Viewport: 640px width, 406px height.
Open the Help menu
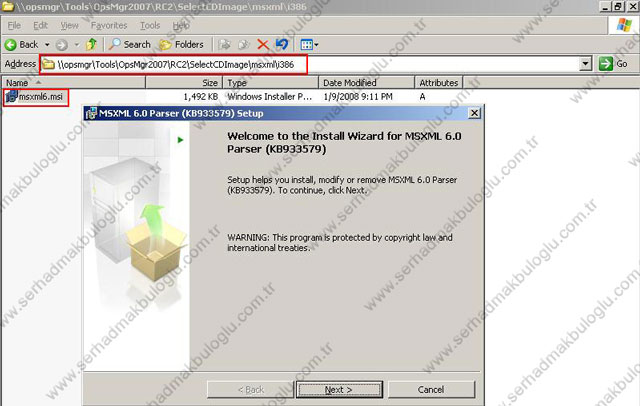[181, 25]
